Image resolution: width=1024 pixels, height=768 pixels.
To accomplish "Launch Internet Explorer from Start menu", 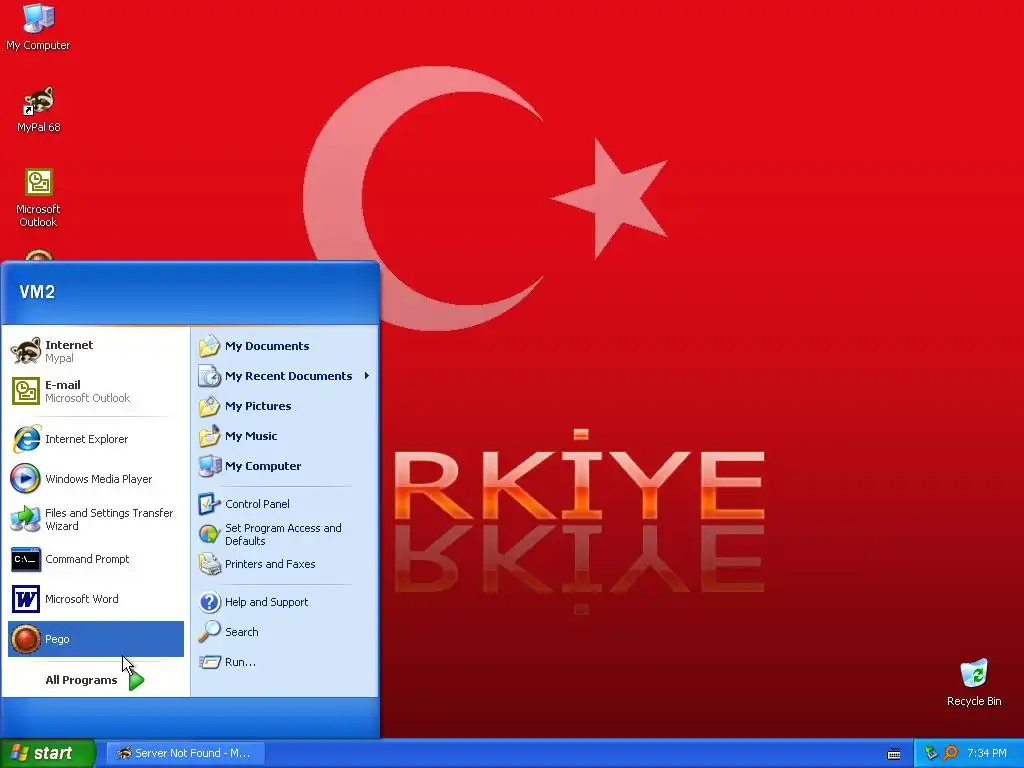I will (x=96, y=439).
